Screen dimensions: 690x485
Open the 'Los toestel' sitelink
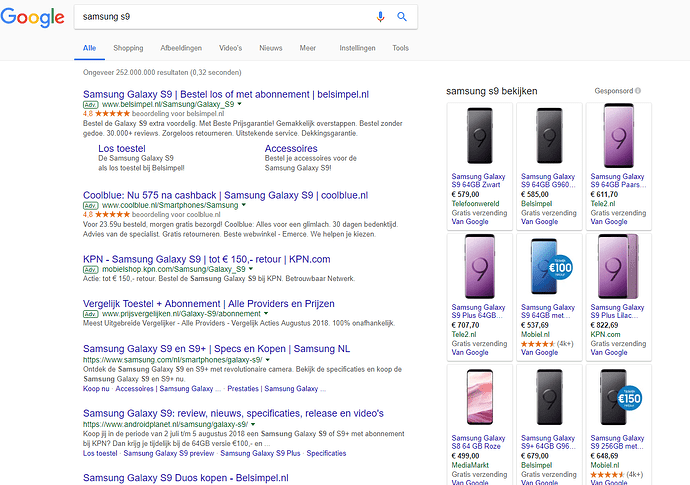click(120, 149)
